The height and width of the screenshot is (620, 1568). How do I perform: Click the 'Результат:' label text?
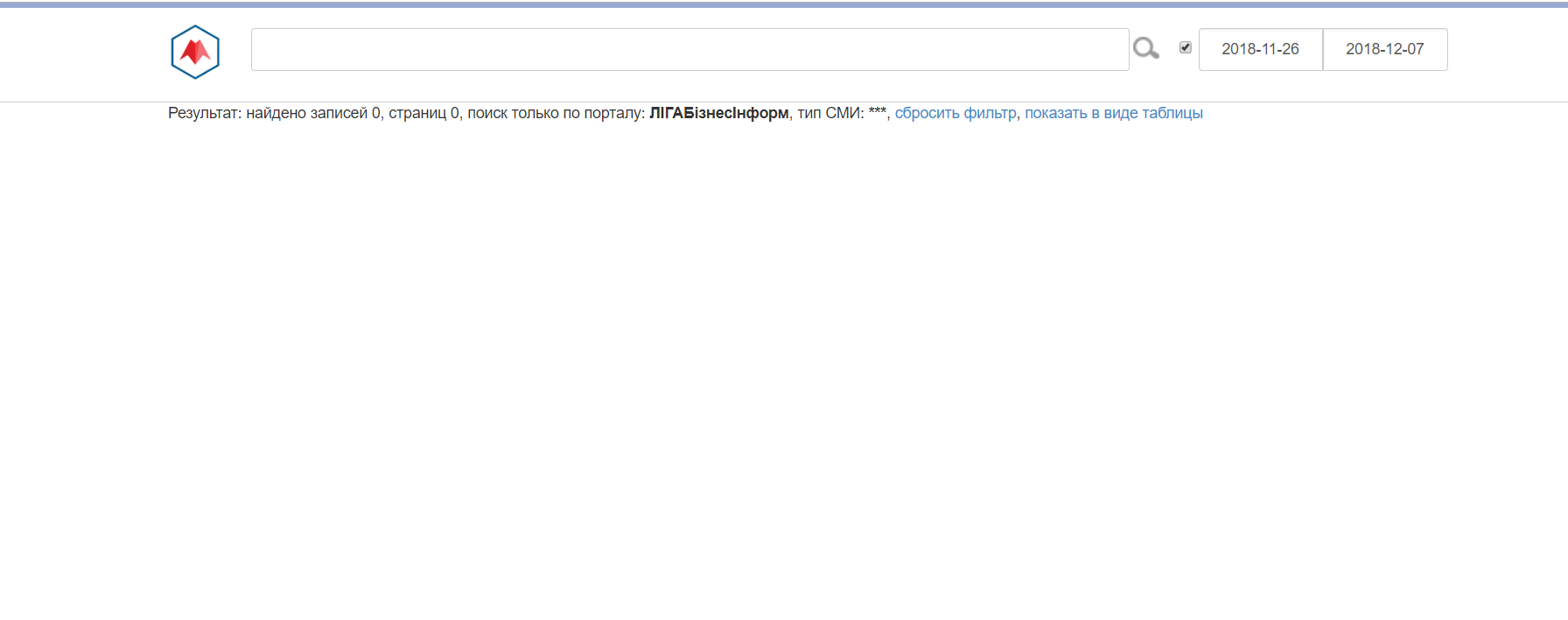[x=205, y=113]
